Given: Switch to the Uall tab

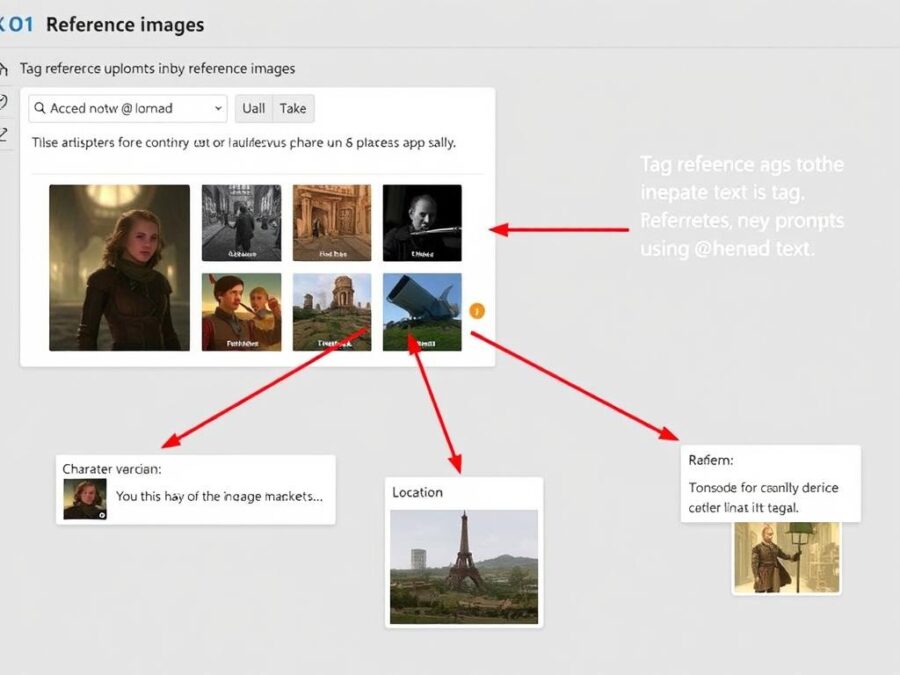Looking at the screenshot, I should tap(253, 108).
